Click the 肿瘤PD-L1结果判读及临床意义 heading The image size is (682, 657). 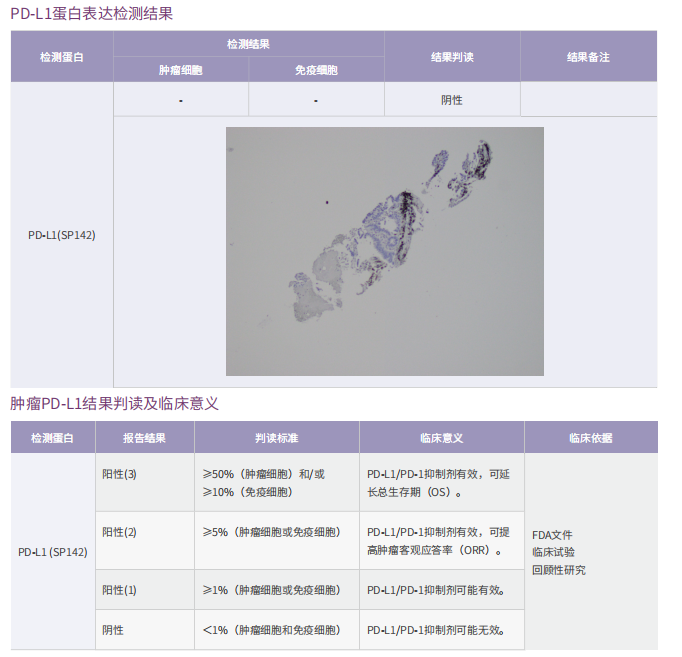point(115,404)
